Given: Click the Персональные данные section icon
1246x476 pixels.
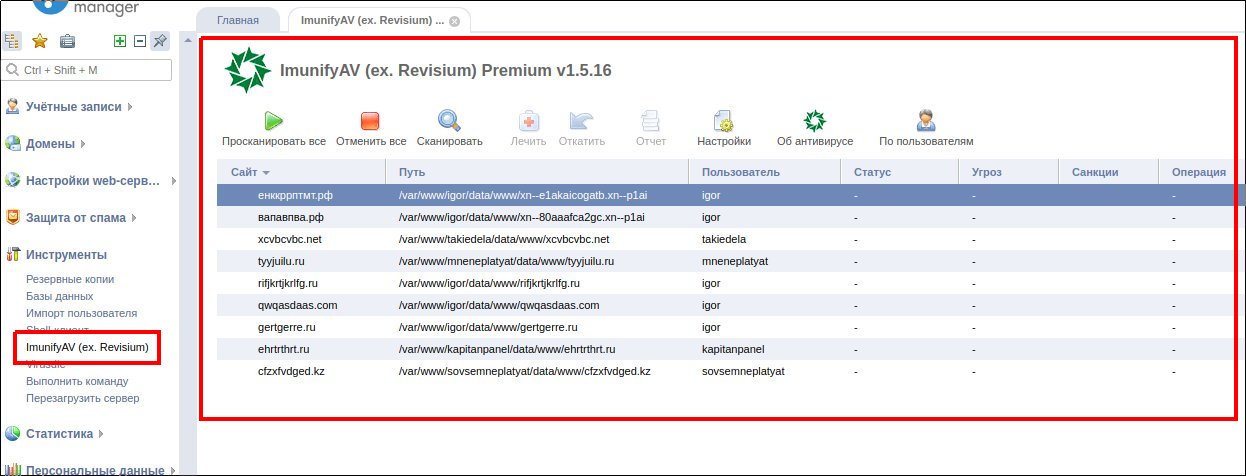Looking at the screenshot, I should click(x=13, y=469).
